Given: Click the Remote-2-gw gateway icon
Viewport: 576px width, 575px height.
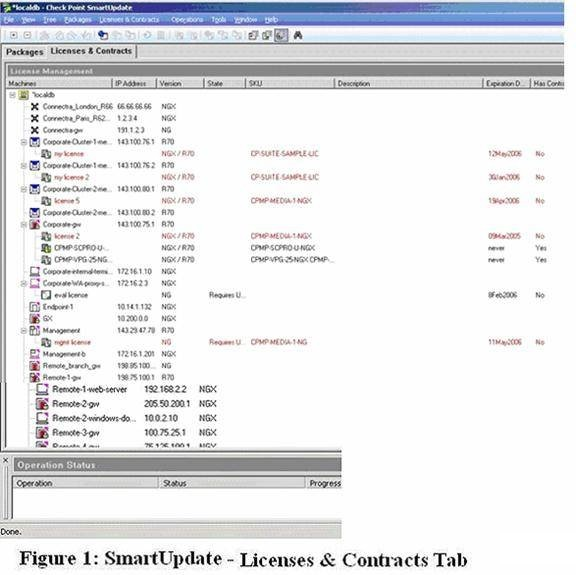Looking at the screenshot, I should (42, 404).
